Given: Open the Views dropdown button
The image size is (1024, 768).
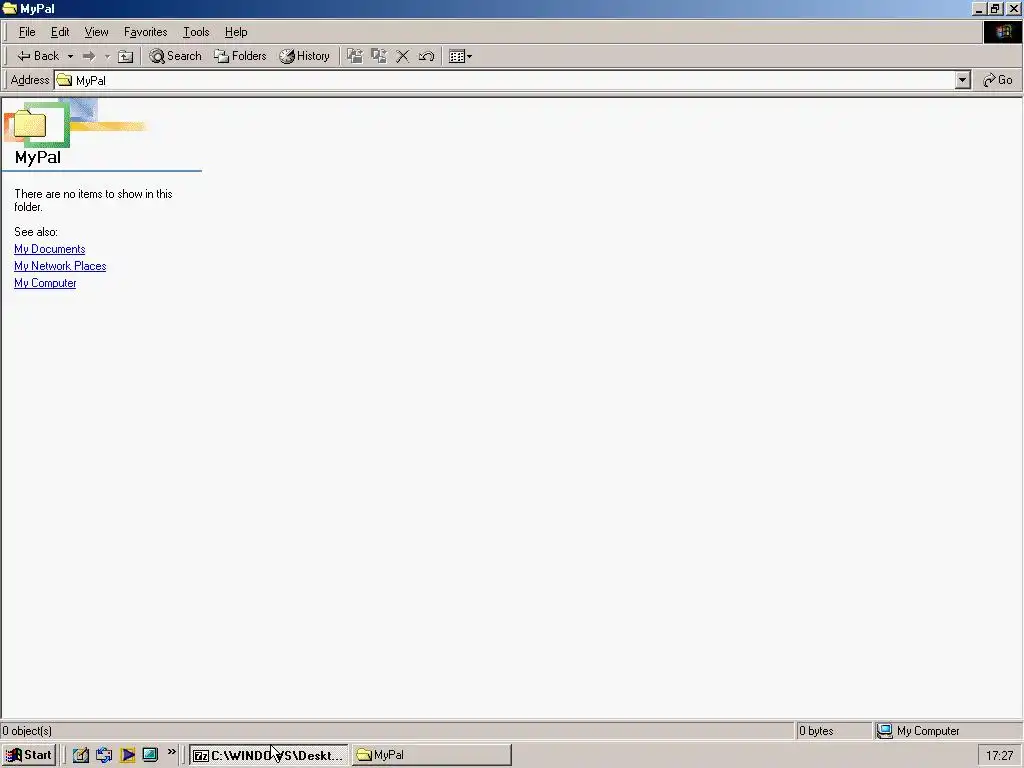Looking at the screenshot, I should coord(460,56).
